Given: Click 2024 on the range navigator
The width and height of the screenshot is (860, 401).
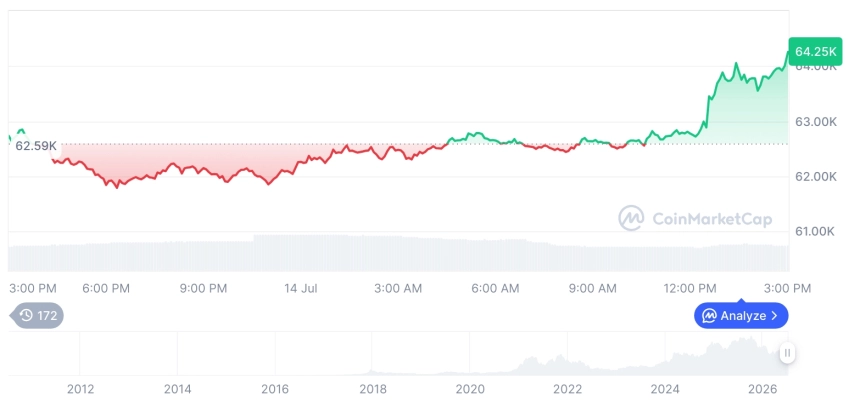Looking at the screenshot, I should tap(665, 389).
